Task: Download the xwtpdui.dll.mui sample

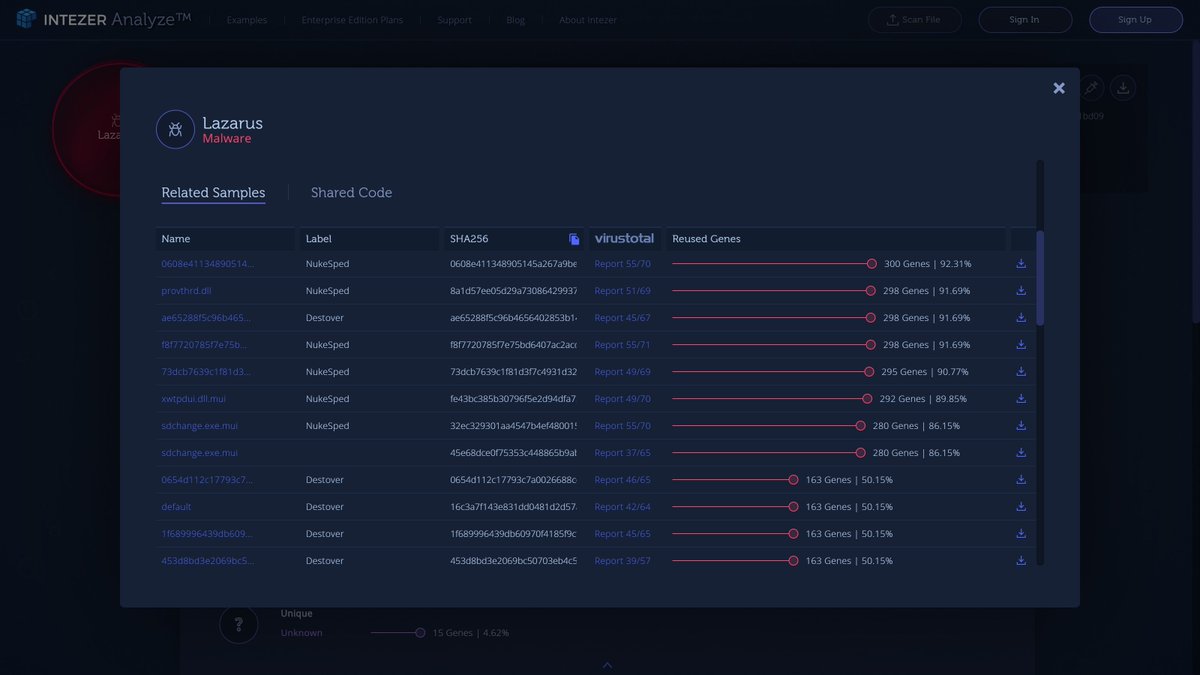Action: (1021, 399)
